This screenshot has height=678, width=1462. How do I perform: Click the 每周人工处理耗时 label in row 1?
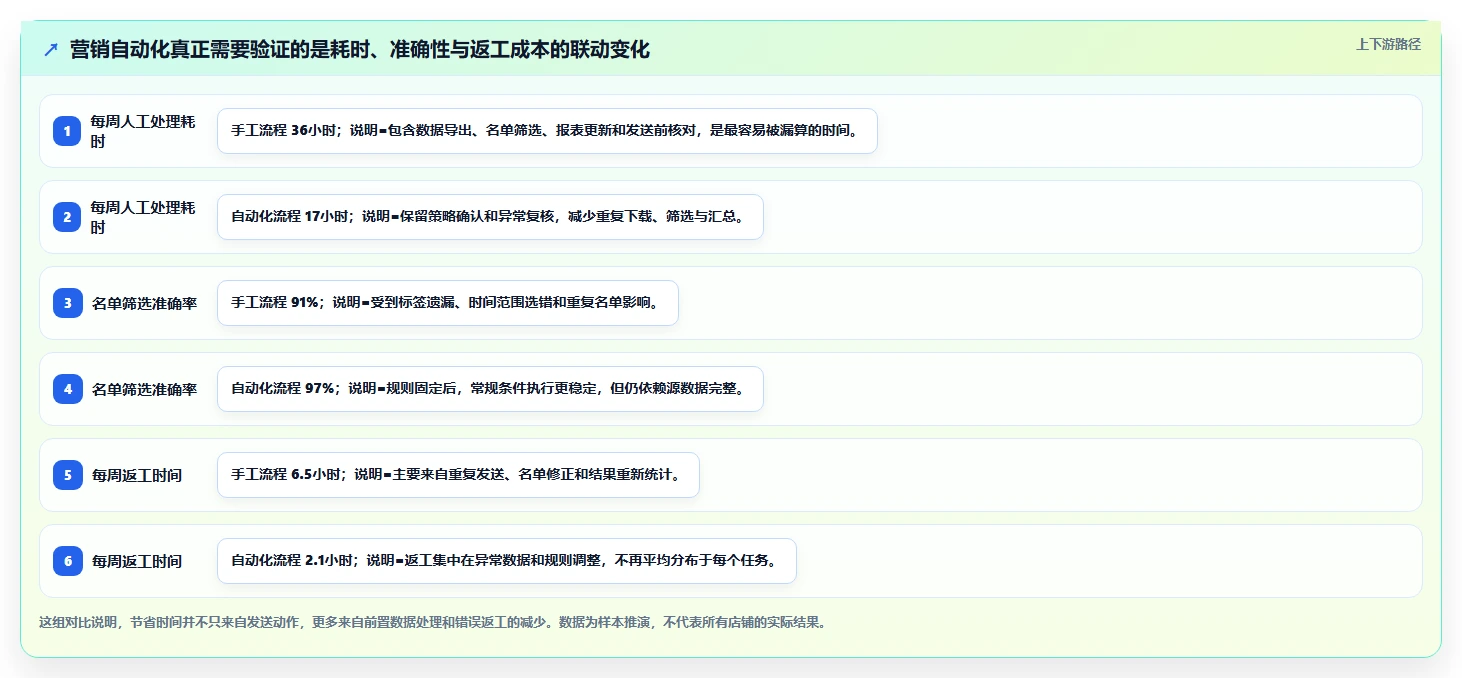(143, 131)
